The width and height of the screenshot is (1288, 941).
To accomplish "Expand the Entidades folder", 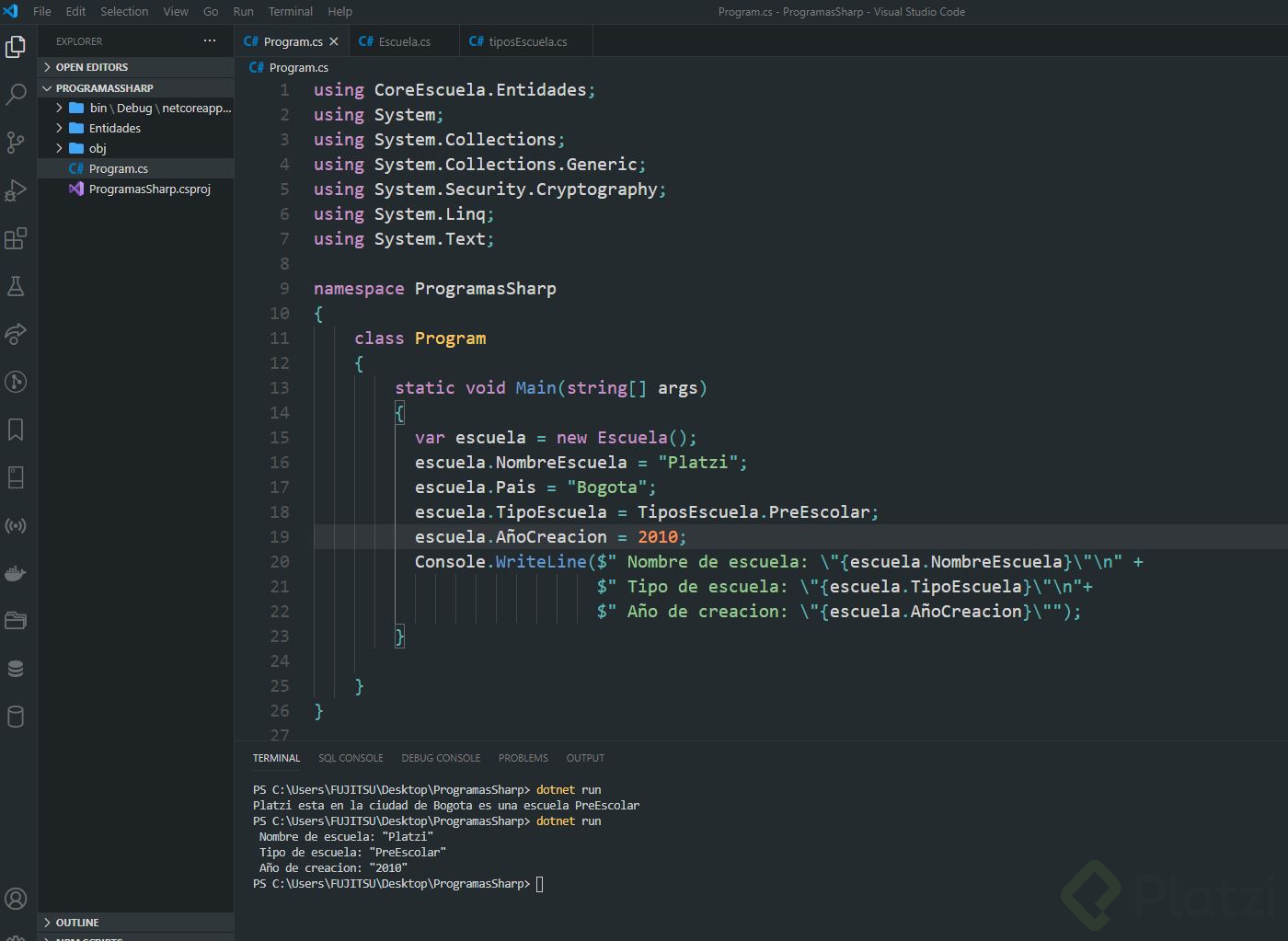I will click(x=135, y=128).
